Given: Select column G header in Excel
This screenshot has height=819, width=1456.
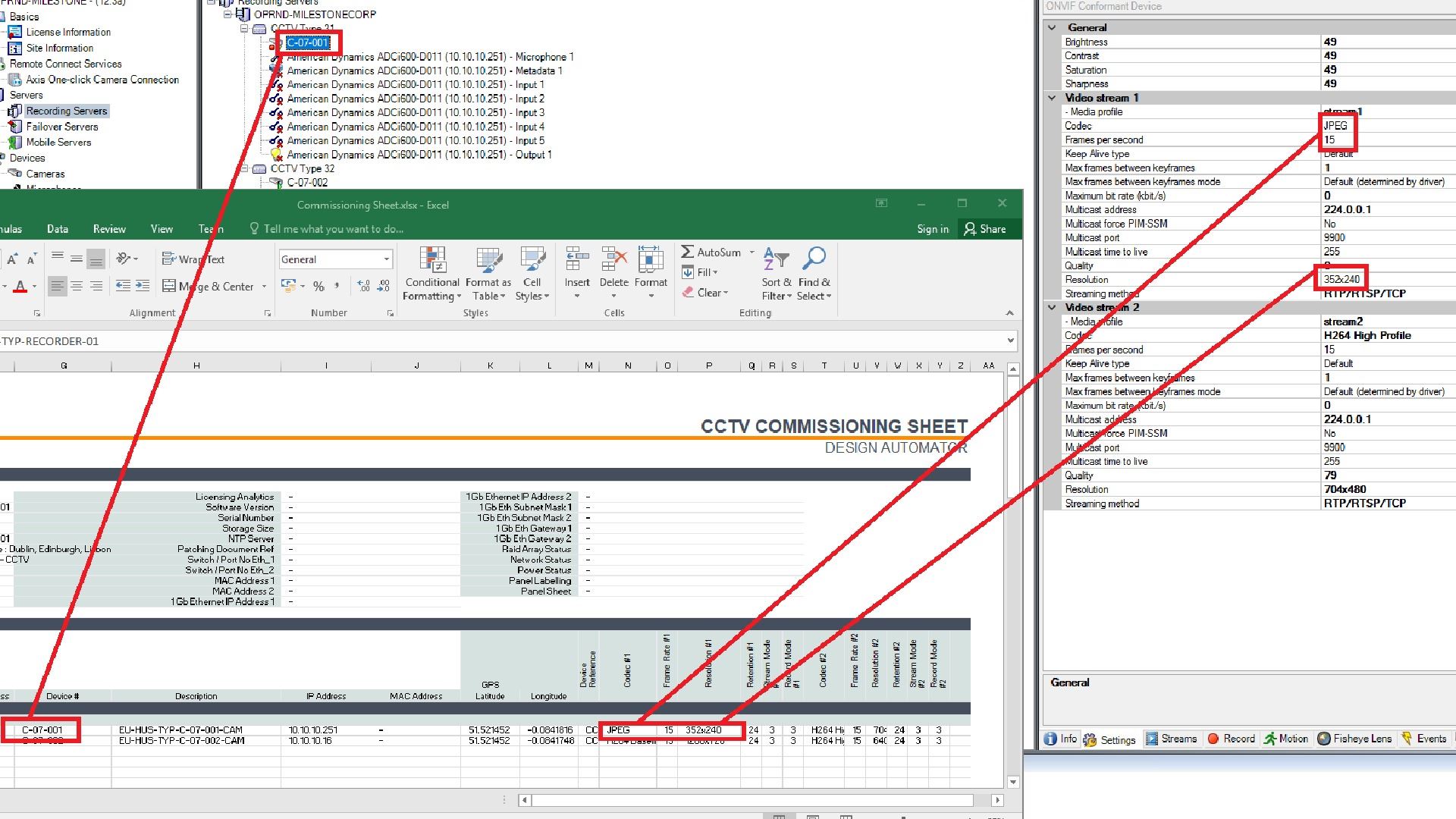Looking at the screenshot, I should (64, 366).
